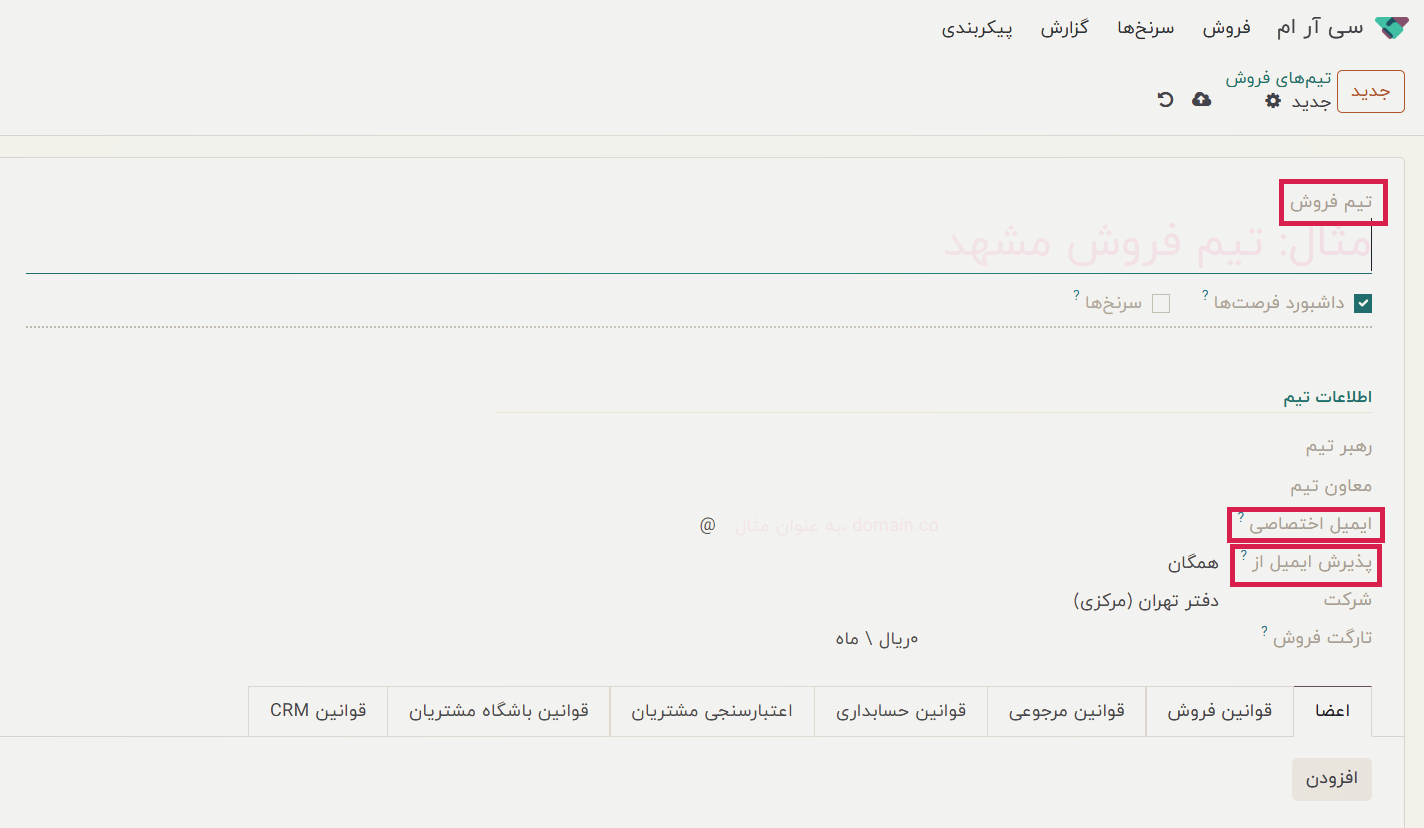1424x828 pixels.
Task: Save the record using the cloud icon
Action: 1201,100
